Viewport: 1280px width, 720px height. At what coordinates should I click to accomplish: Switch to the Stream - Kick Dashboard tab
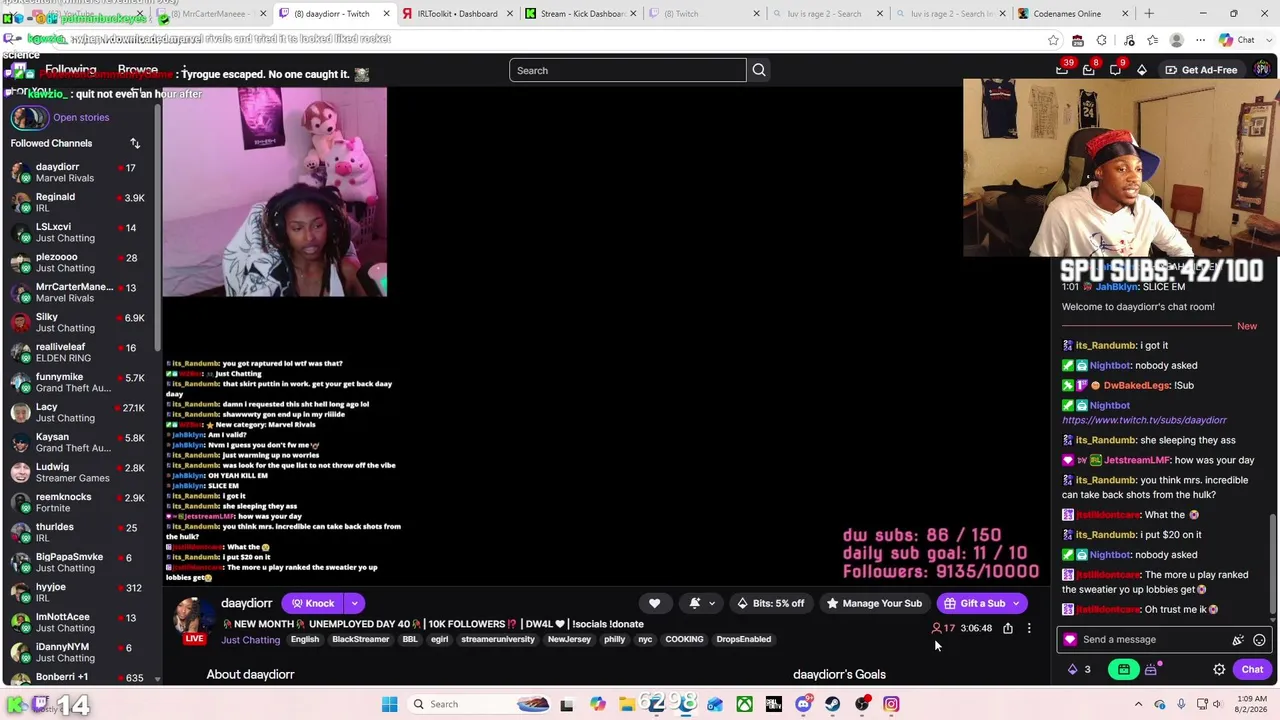click(x=580, y=14)
